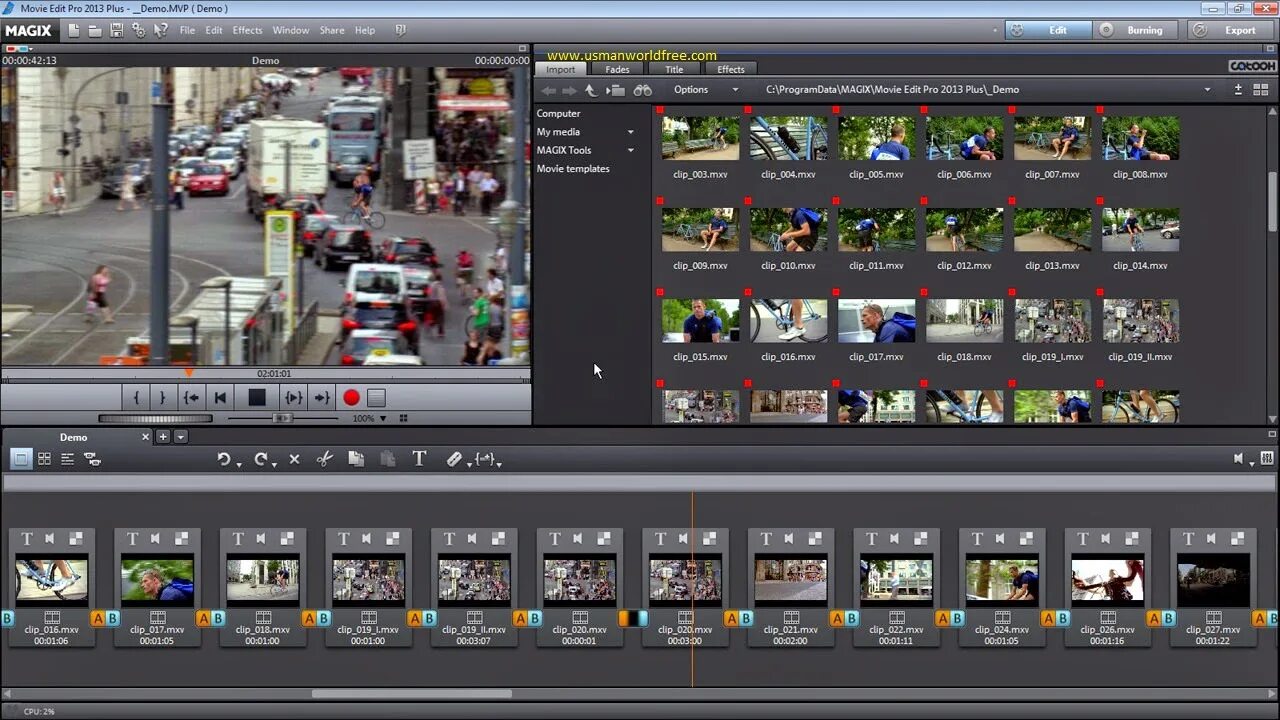Redo the last action
The image size is (1280, 720).
coord(260,459)
